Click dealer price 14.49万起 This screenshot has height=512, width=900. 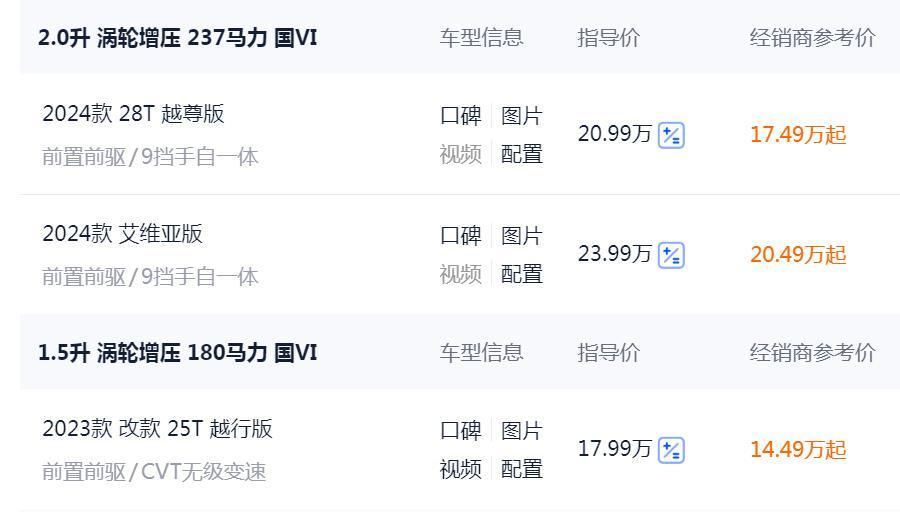(798, 450)
